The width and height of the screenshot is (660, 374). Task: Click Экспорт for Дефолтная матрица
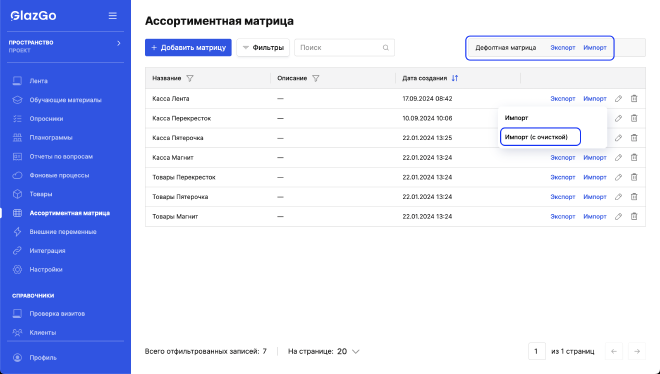coord(563,48)
